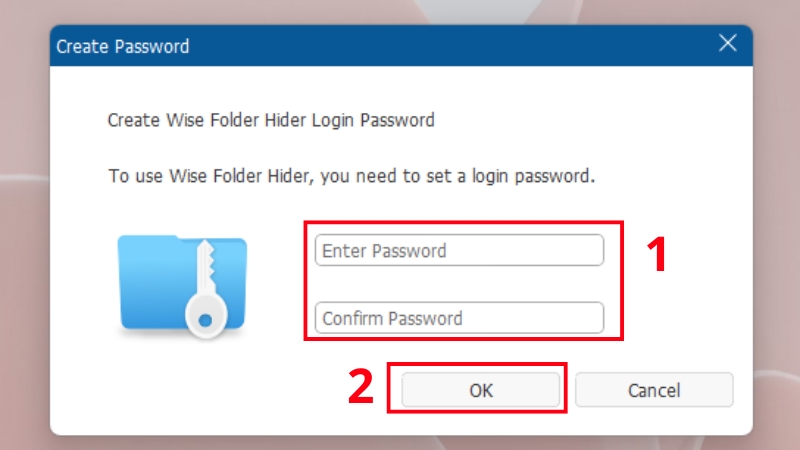
Task: Place cursor in the 'Enter Password' placeholder box
Action: tap(459, 250)
